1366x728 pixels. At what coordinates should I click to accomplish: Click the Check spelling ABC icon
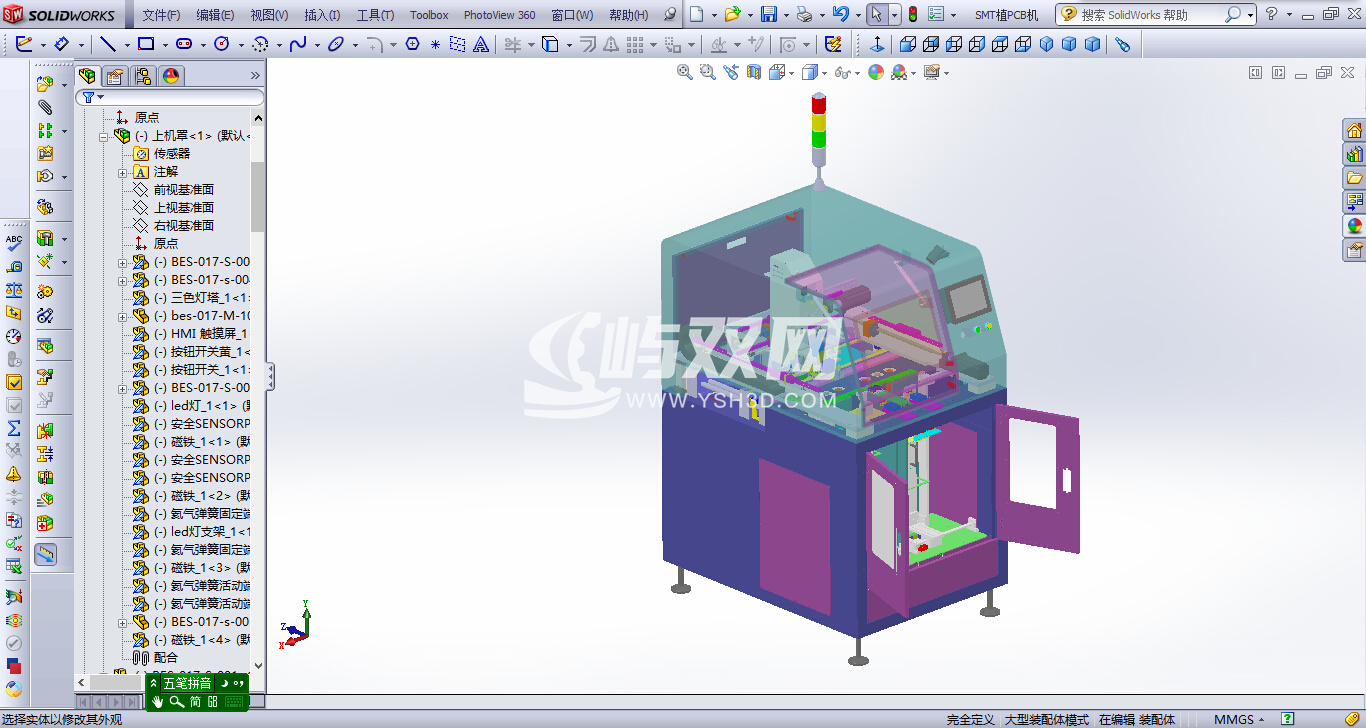14,243
